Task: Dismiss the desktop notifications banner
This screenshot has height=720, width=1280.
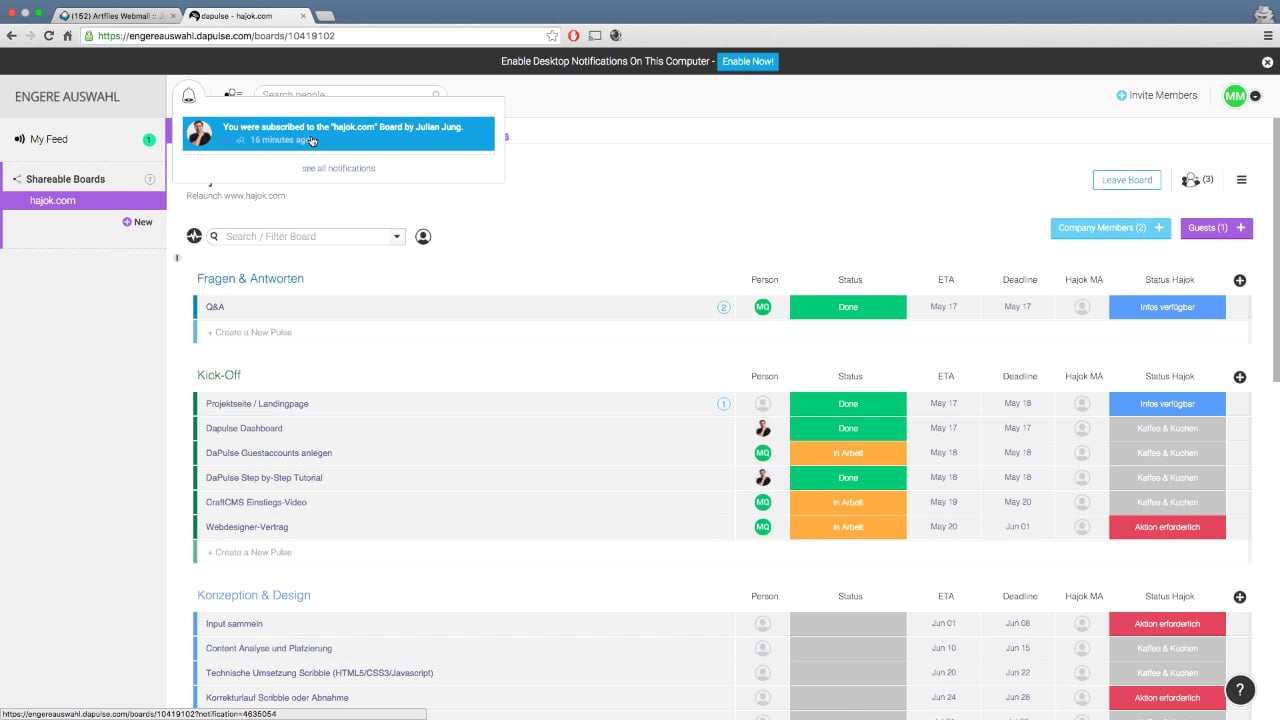Action: tap(1267, 62)
